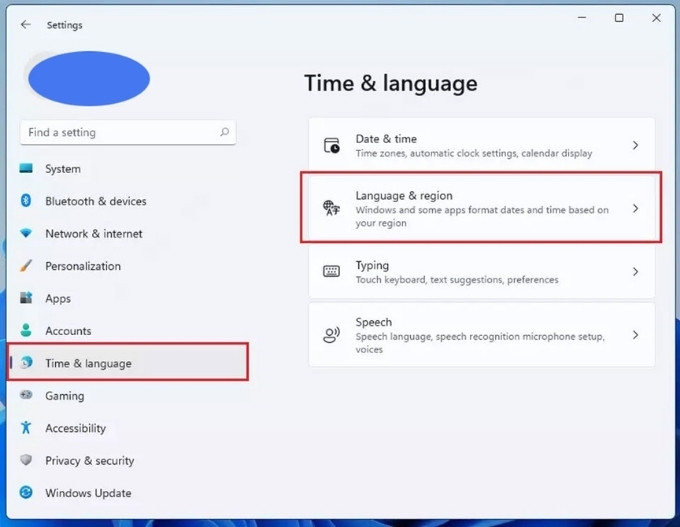
Task: Open Time & language in sidebar
Action: click(x=88, y=363)
